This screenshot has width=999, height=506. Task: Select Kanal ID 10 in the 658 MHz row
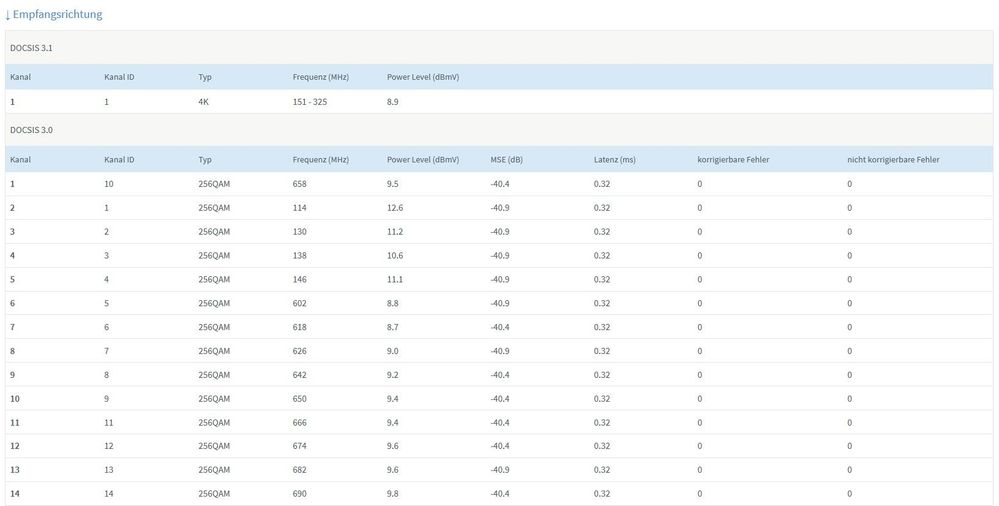pyautogui.click(x=109, y=184)
